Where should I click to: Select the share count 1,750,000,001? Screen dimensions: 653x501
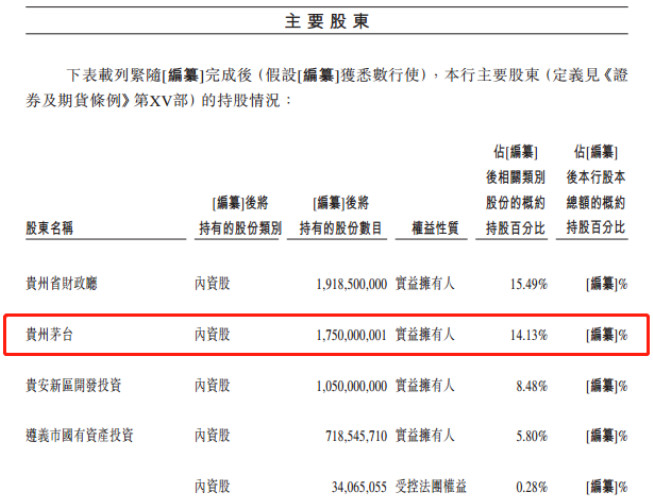click(x=343, y=335)
